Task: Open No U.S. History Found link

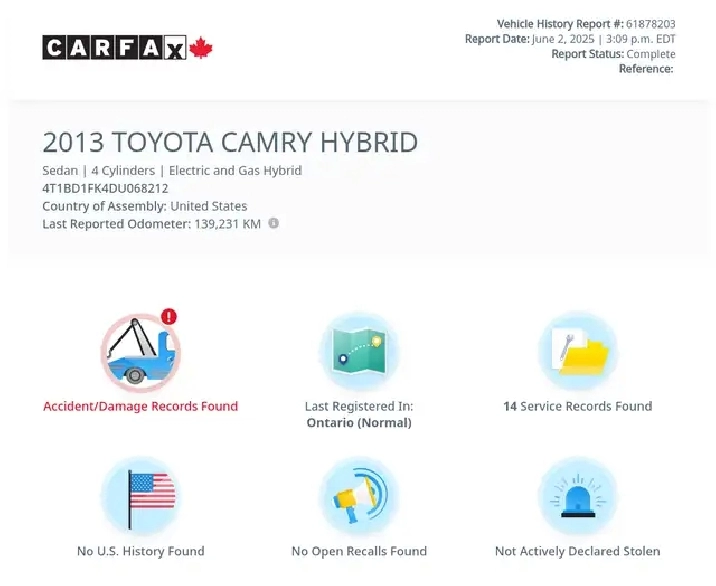Action: pyautogui.click(x=141, y=551)
